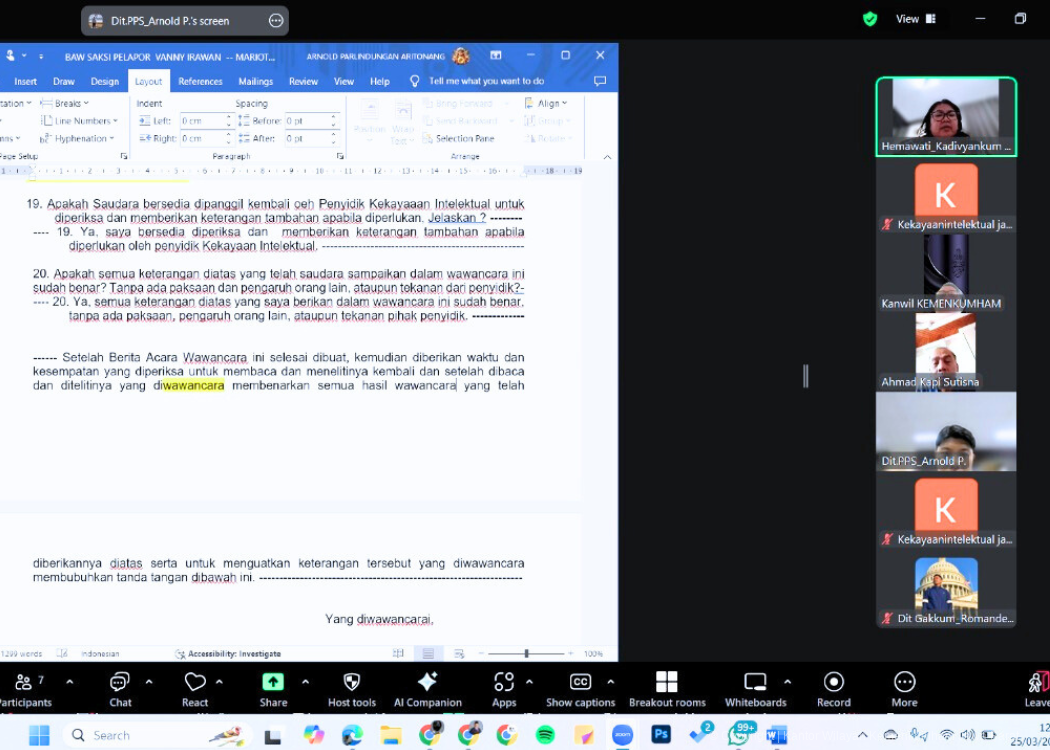The width and height of the screenshot is (1050, 750).
Task: Start Zoom meeting Record
Action: [x=834, y=682]
